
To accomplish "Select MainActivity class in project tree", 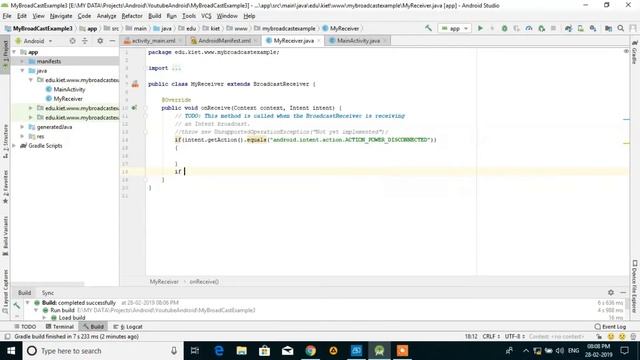I will [65, 89].
